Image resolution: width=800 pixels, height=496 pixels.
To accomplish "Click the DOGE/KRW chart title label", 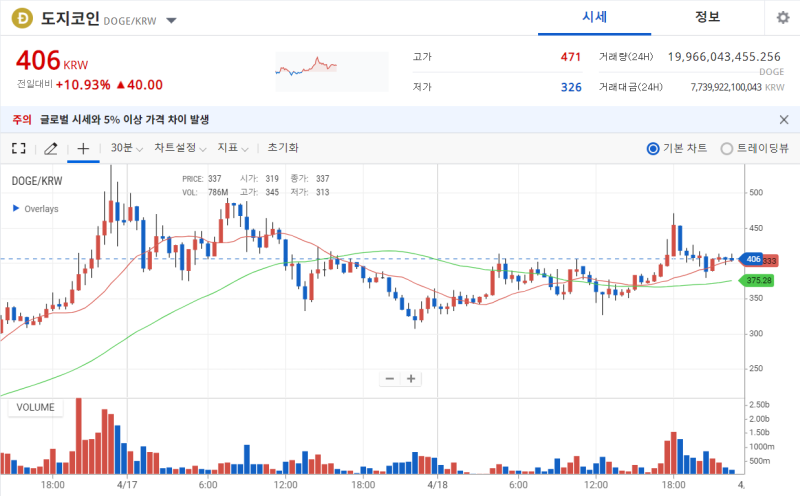I will coord(37,181).
